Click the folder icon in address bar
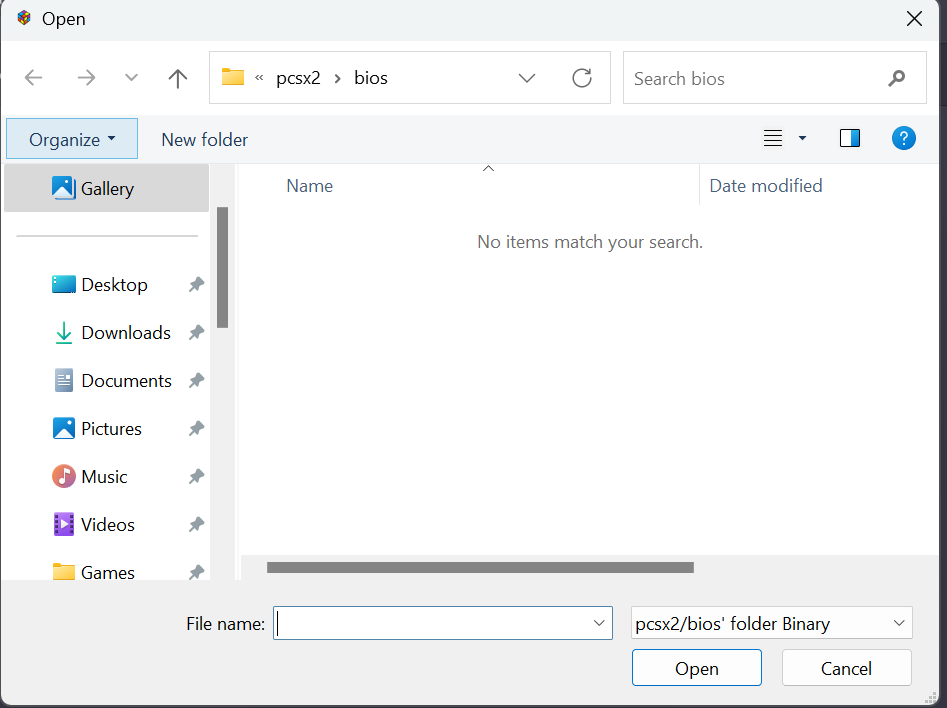 (233, 77)
